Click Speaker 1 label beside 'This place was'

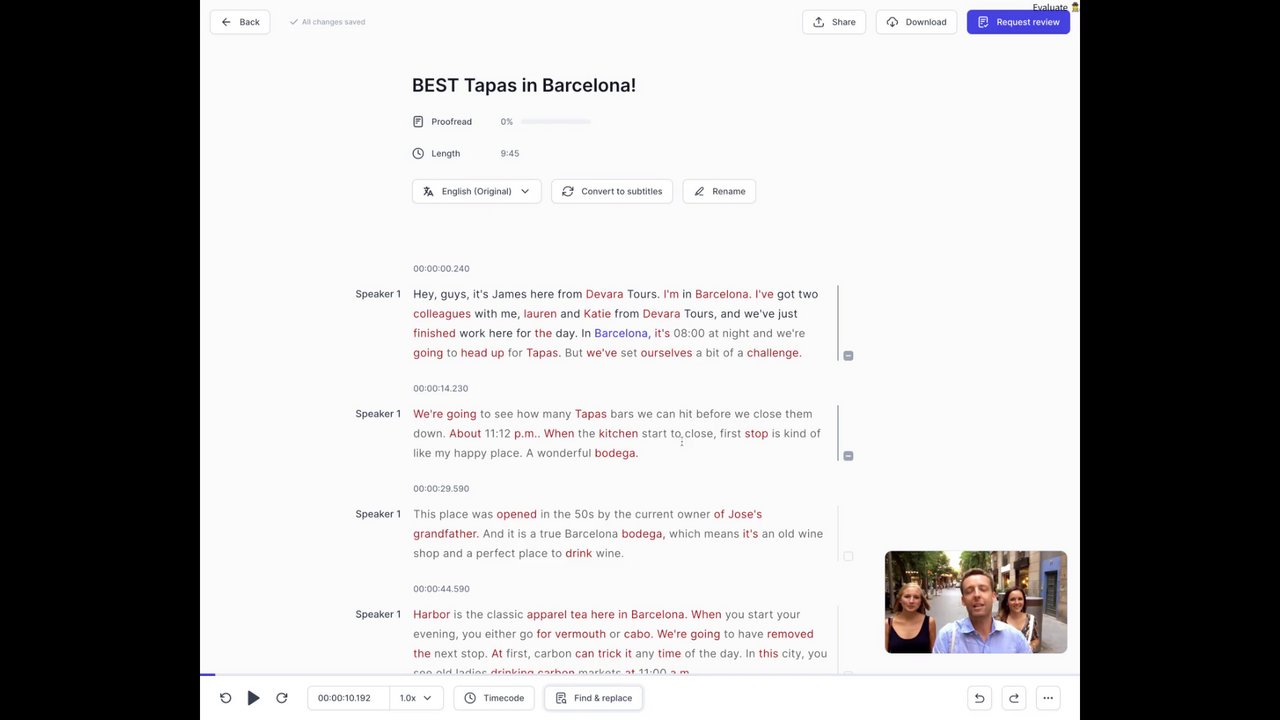click(x=378, y=514)
